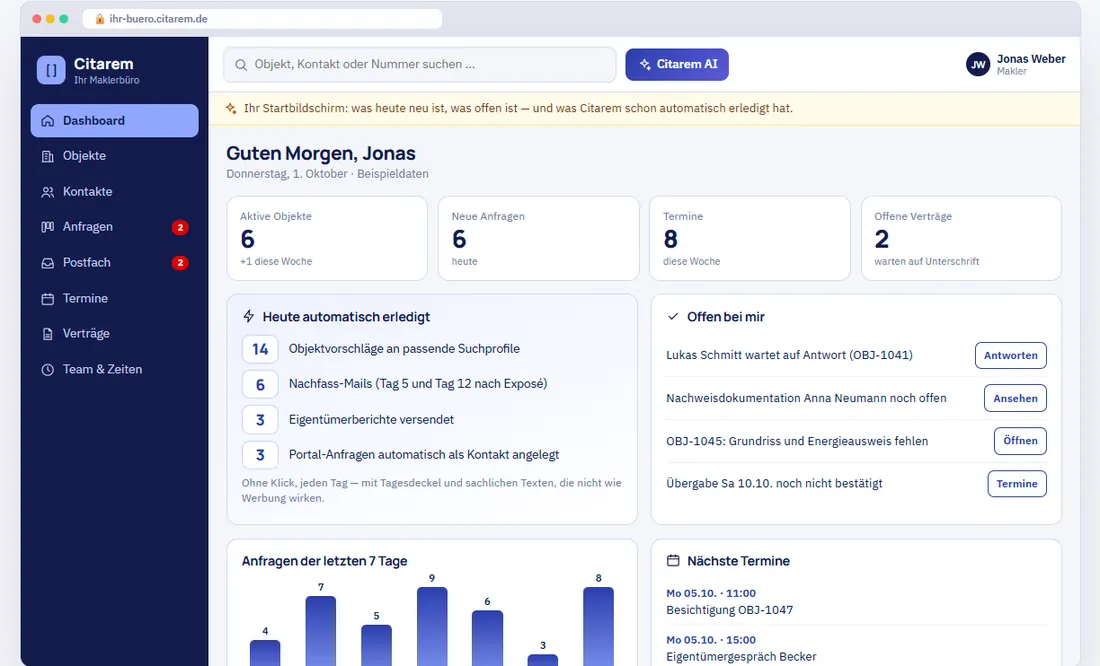Click the chart bar labeled 7
The height and width of the screenshot is (666, 1100).
tap(321, 631)
